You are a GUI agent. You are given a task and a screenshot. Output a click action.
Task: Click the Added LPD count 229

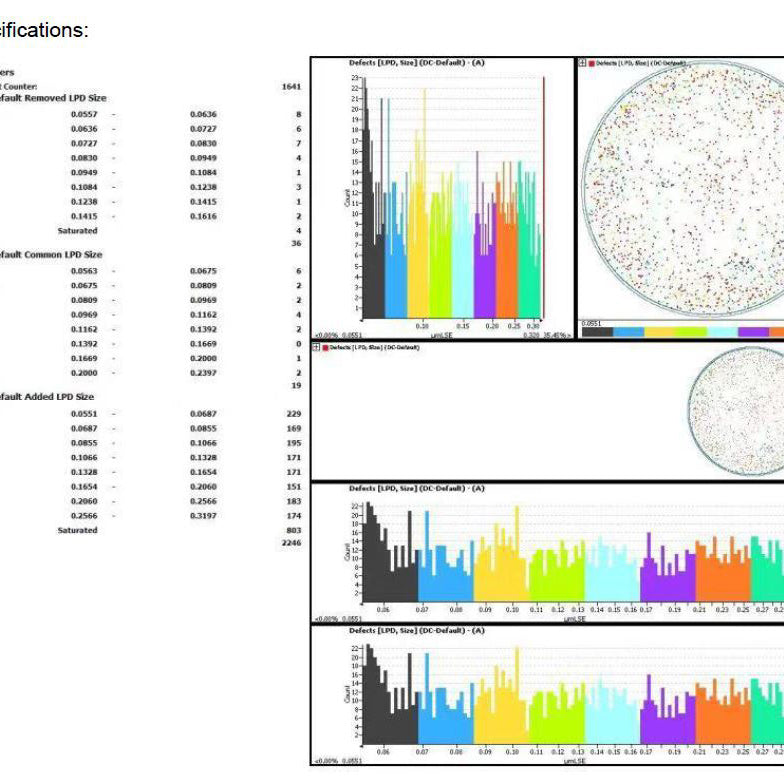[x=294, y=414]
